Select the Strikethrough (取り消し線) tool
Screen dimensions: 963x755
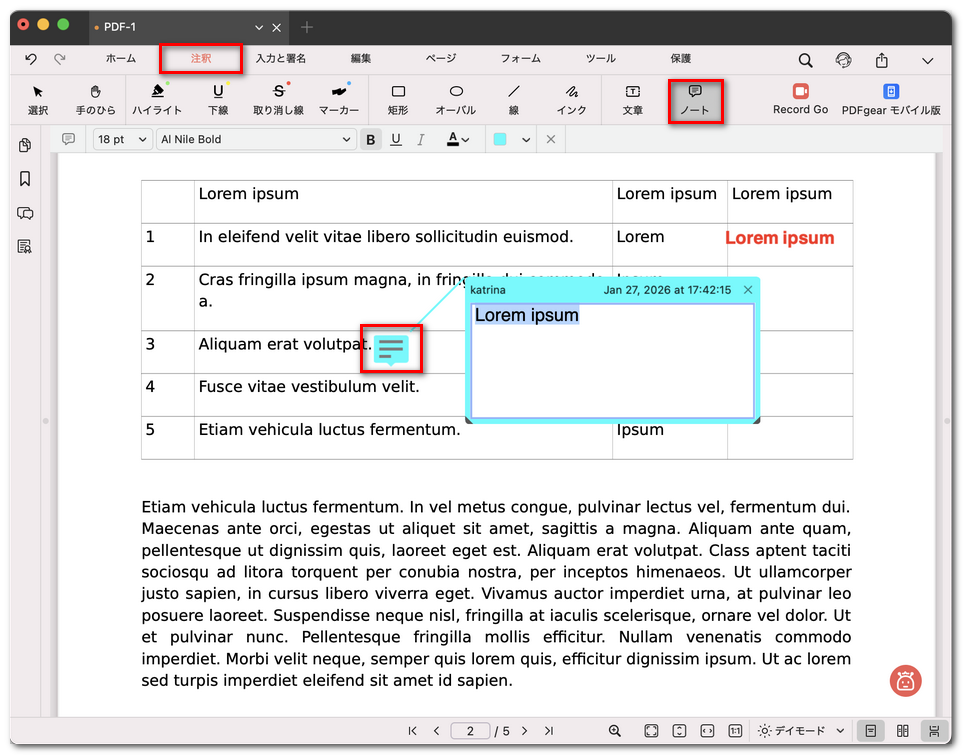tap(278, 99)
